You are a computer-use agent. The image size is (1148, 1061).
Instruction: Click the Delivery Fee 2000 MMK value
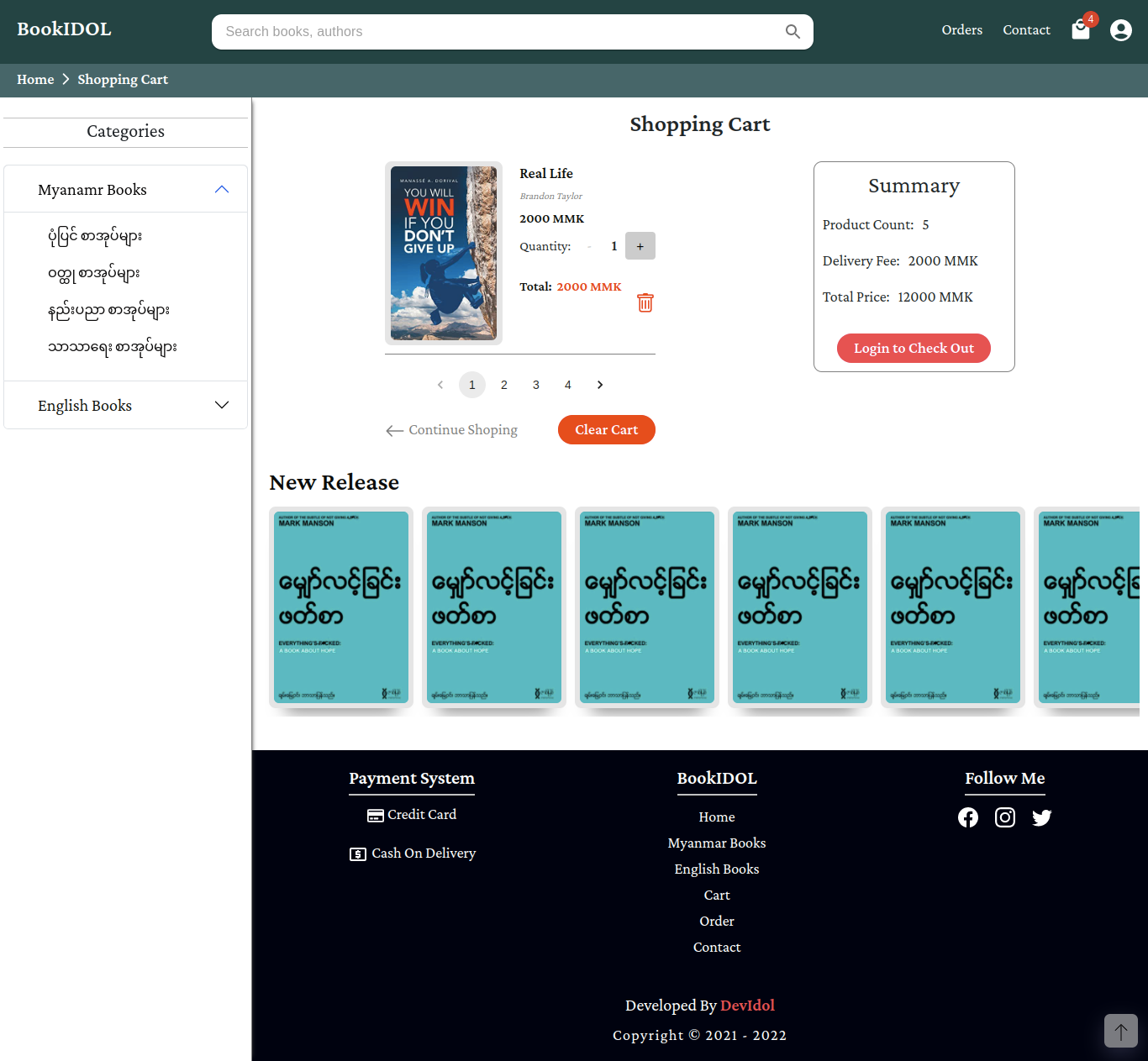(x=943, y=261)
